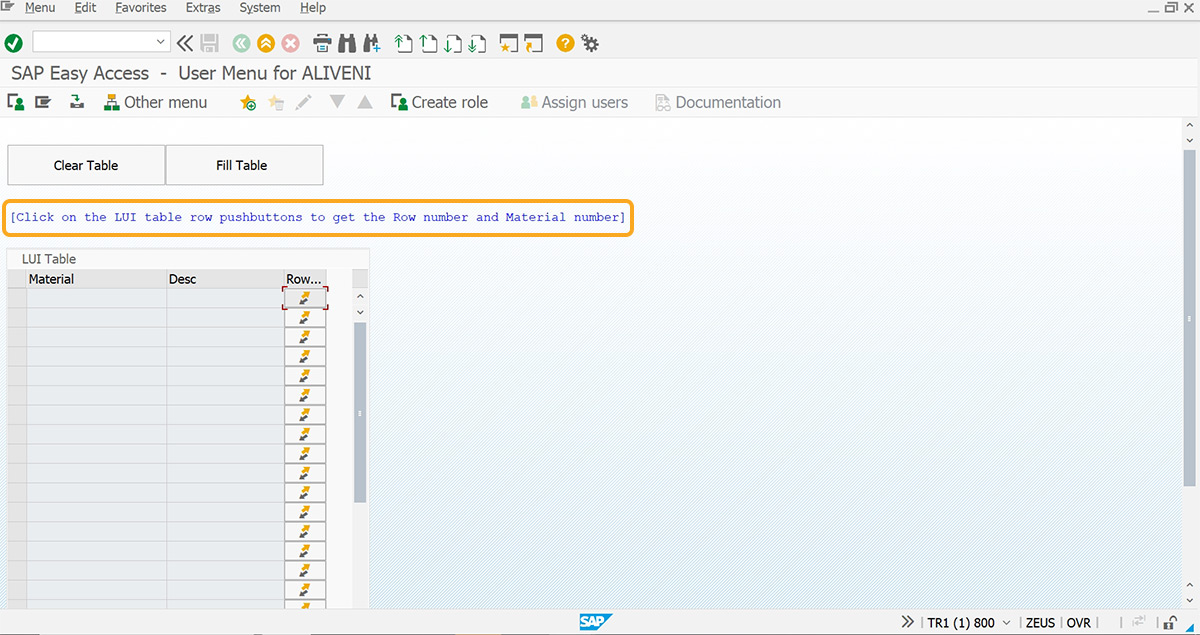Click the Move Favorites Down triangle

pos(337,102)
